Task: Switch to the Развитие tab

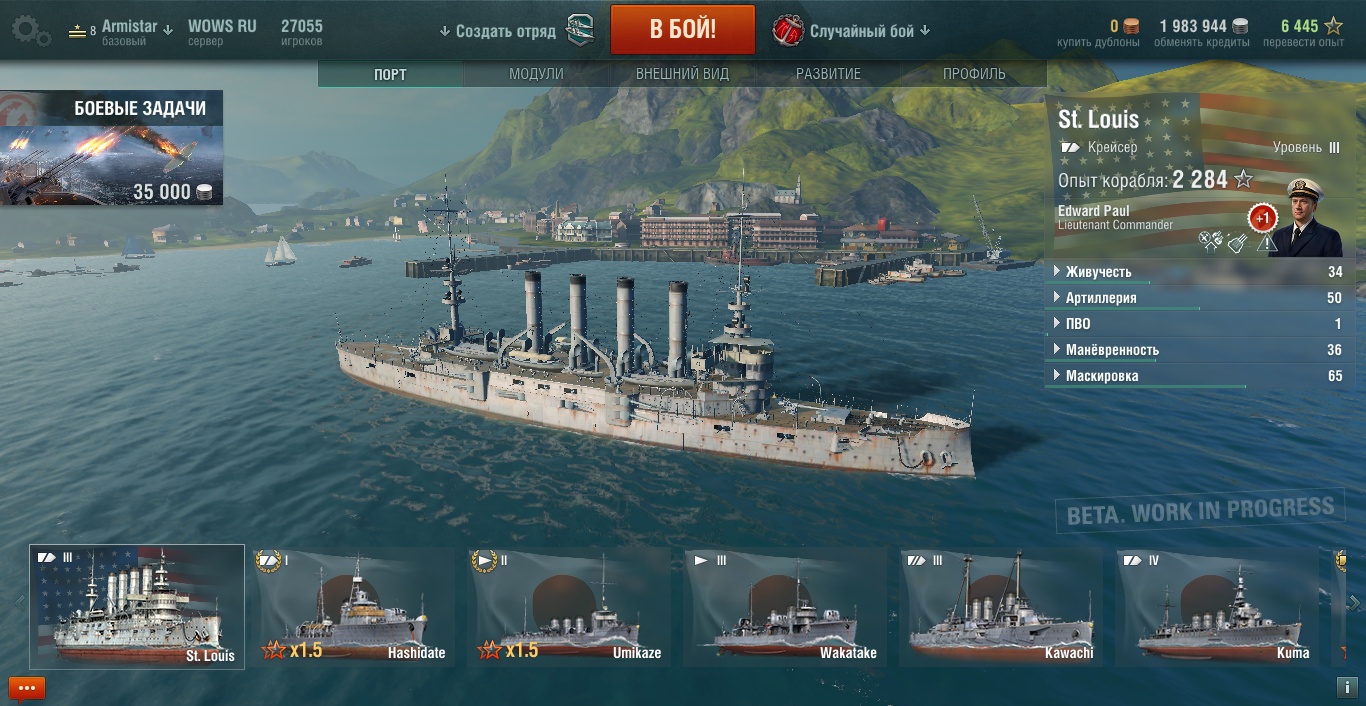Action: click(x=828, y=74)
